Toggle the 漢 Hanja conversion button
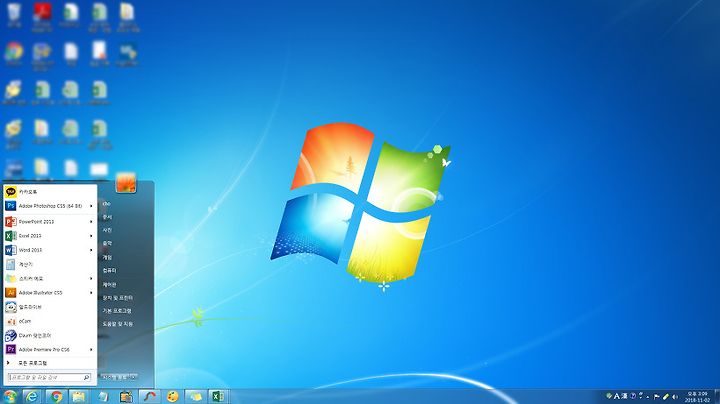The width and height of the screenshot is (720, 404). [624, 396]
